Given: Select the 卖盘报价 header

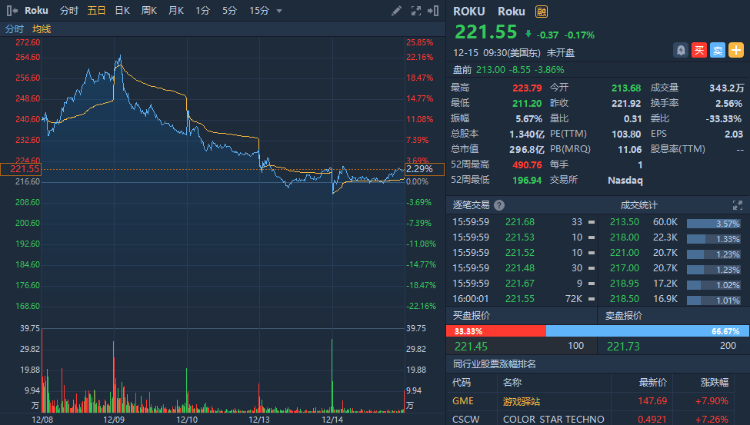Looking at the screenshot, I should (624, 316).
